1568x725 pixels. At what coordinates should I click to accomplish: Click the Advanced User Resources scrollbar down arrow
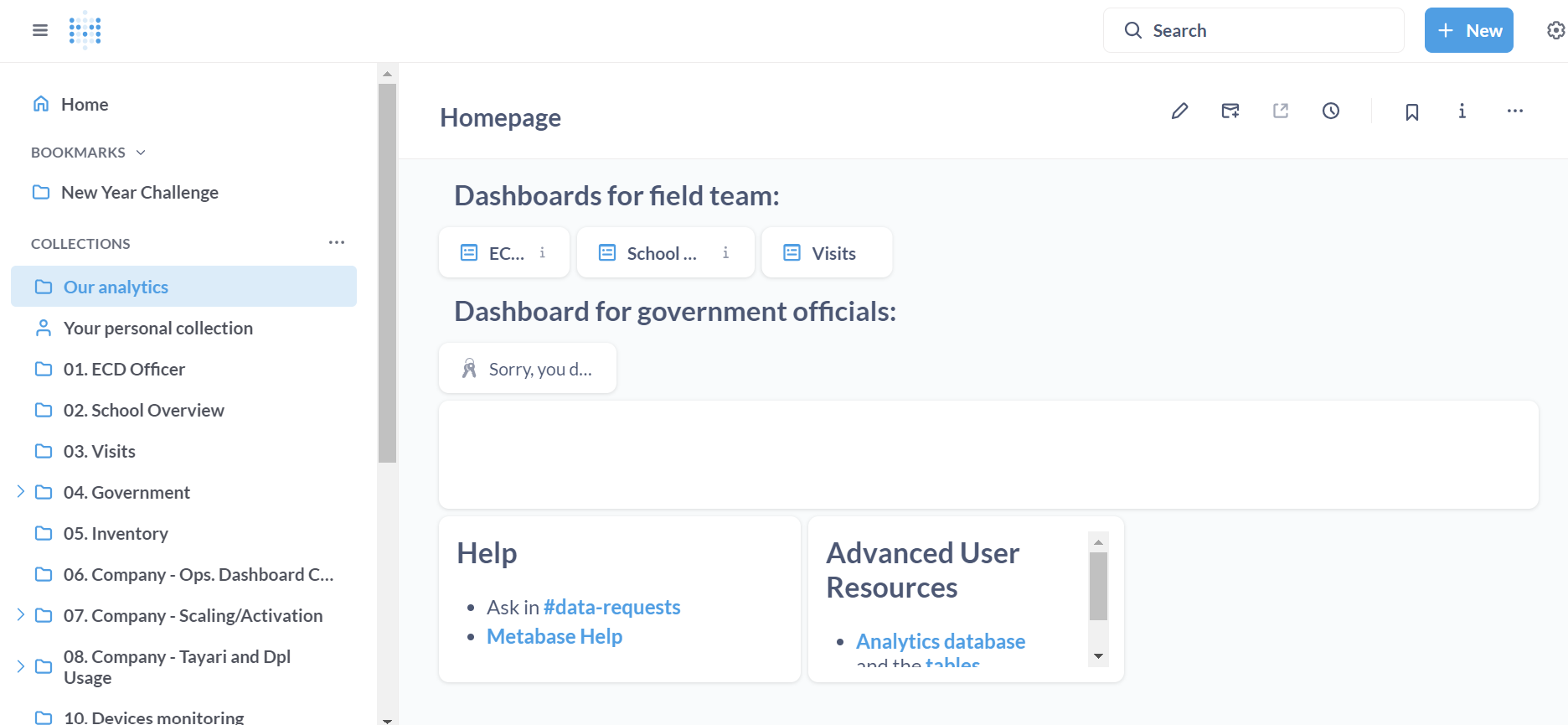1098,656
